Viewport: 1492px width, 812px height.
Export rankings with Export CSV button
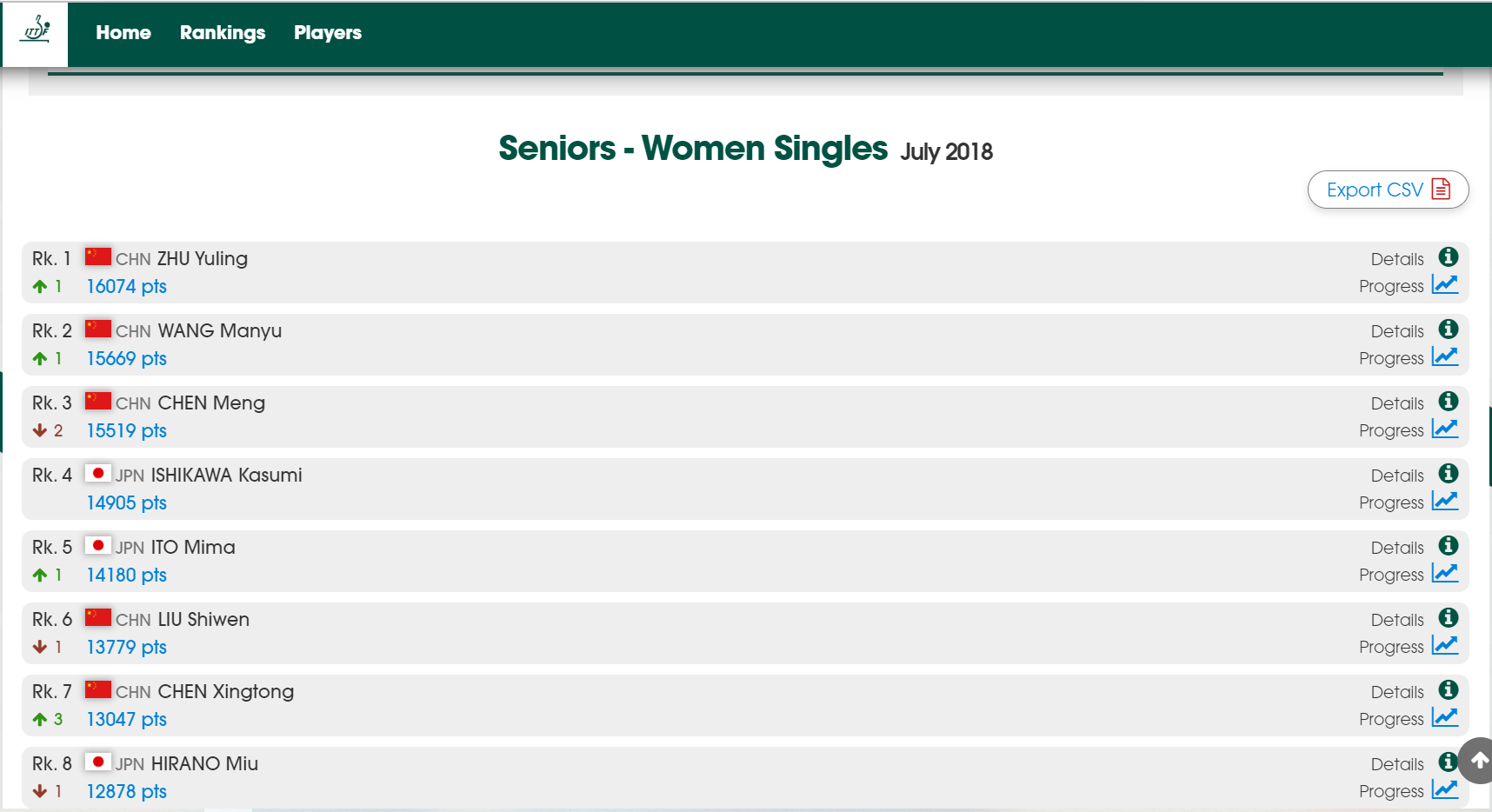(1388, 190)
